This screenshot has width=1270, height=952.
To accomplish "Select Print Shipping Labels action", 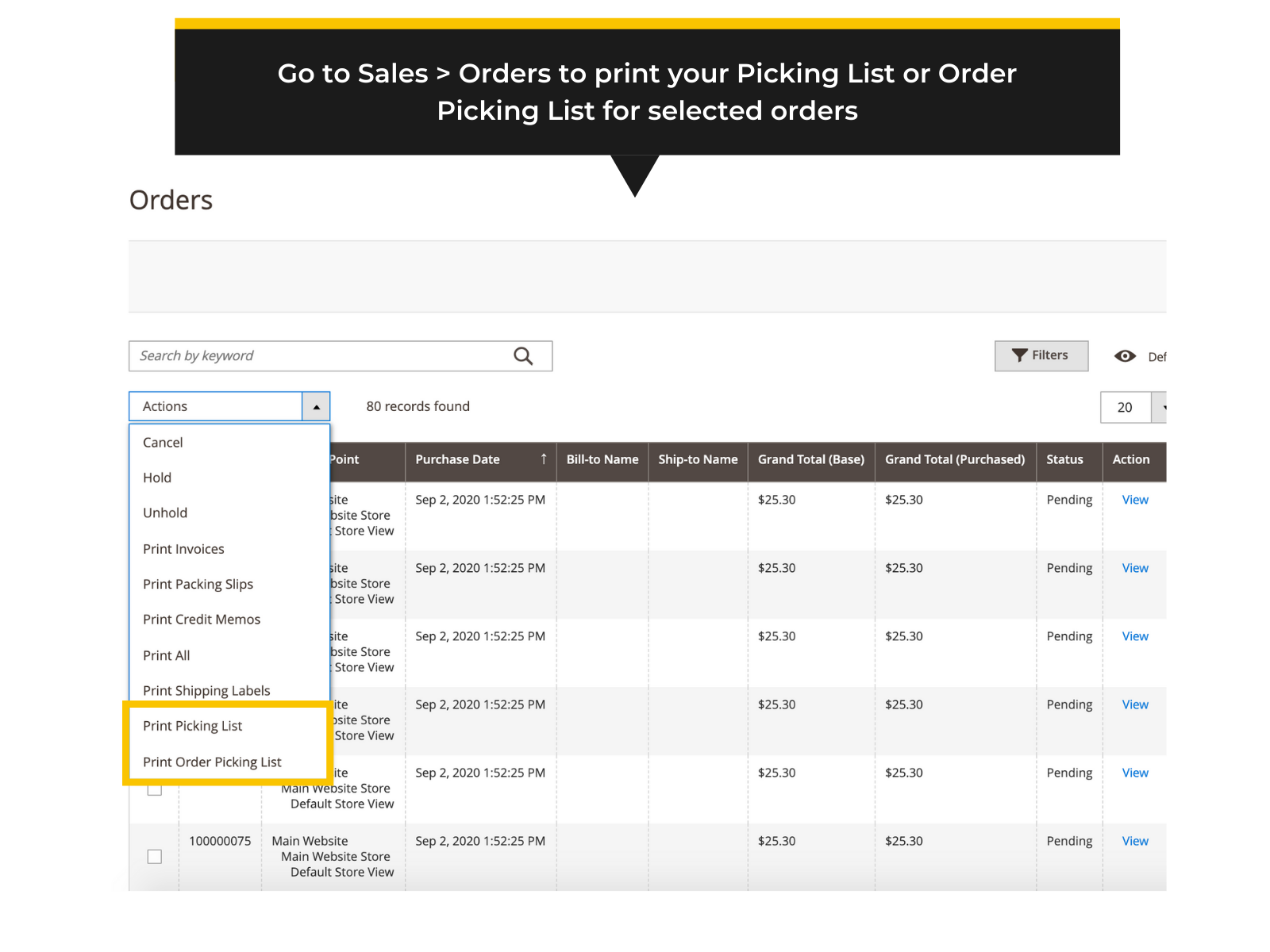I will [206, 690].
